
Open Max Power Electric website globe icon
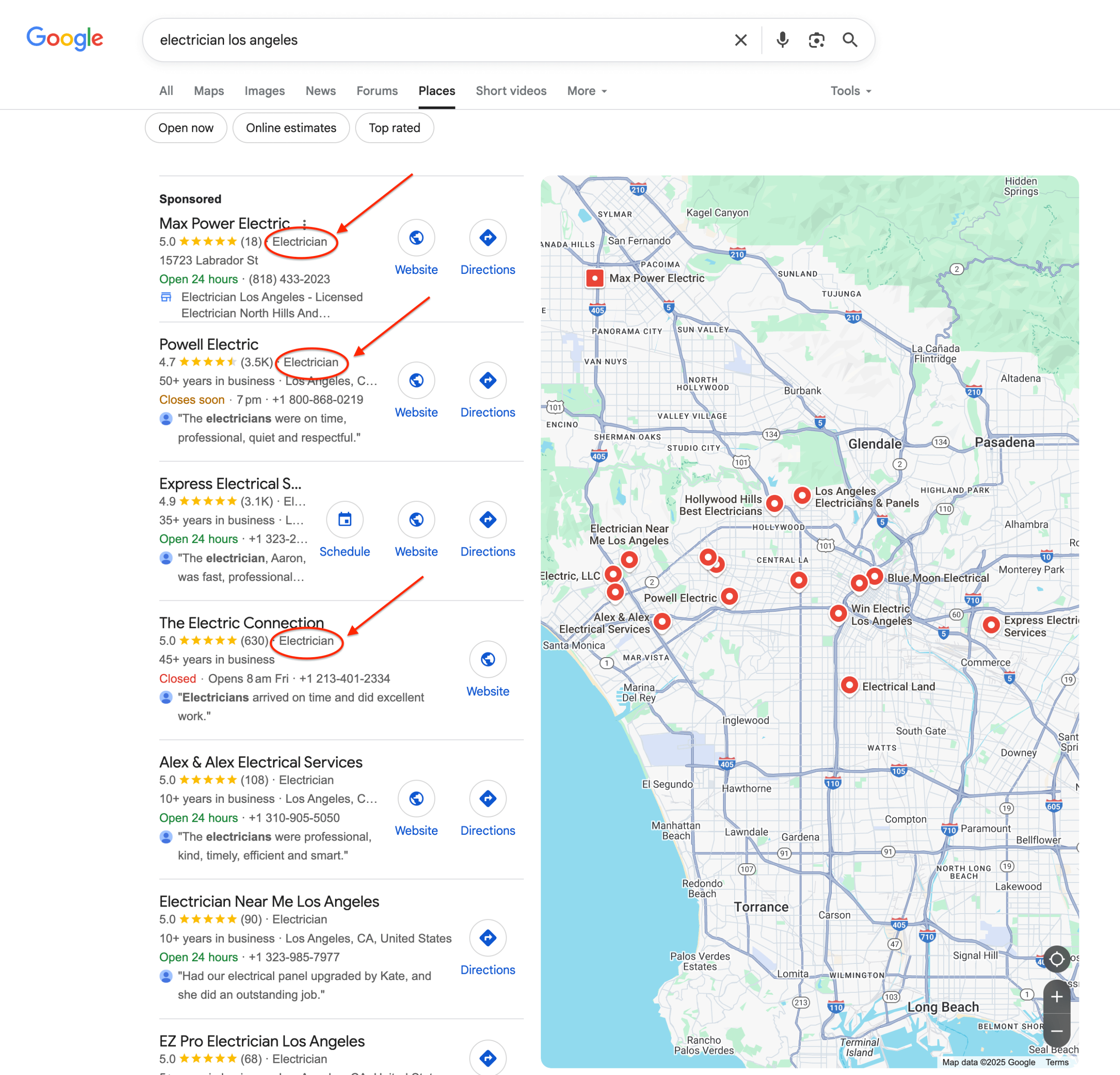tap(416, 238)
